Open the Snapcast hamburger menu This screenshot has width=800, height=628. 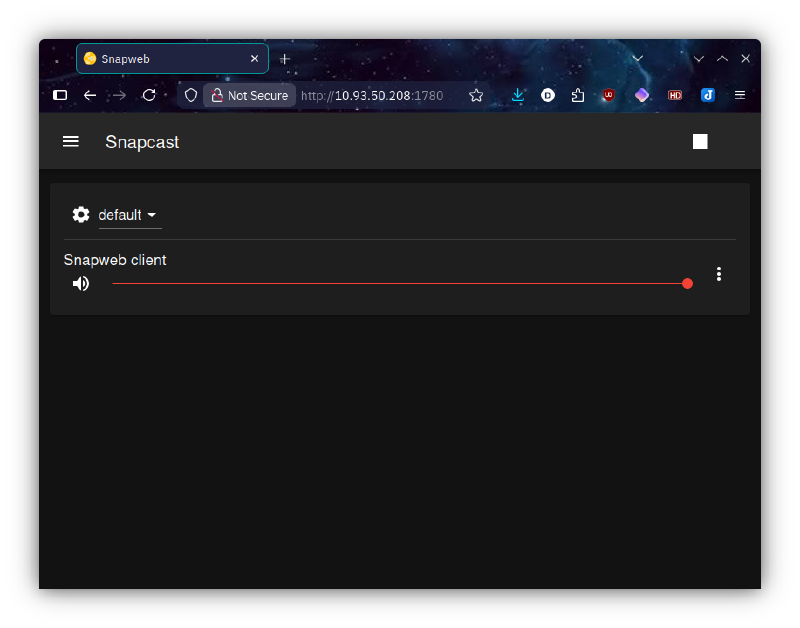click(x=70, y=141)
